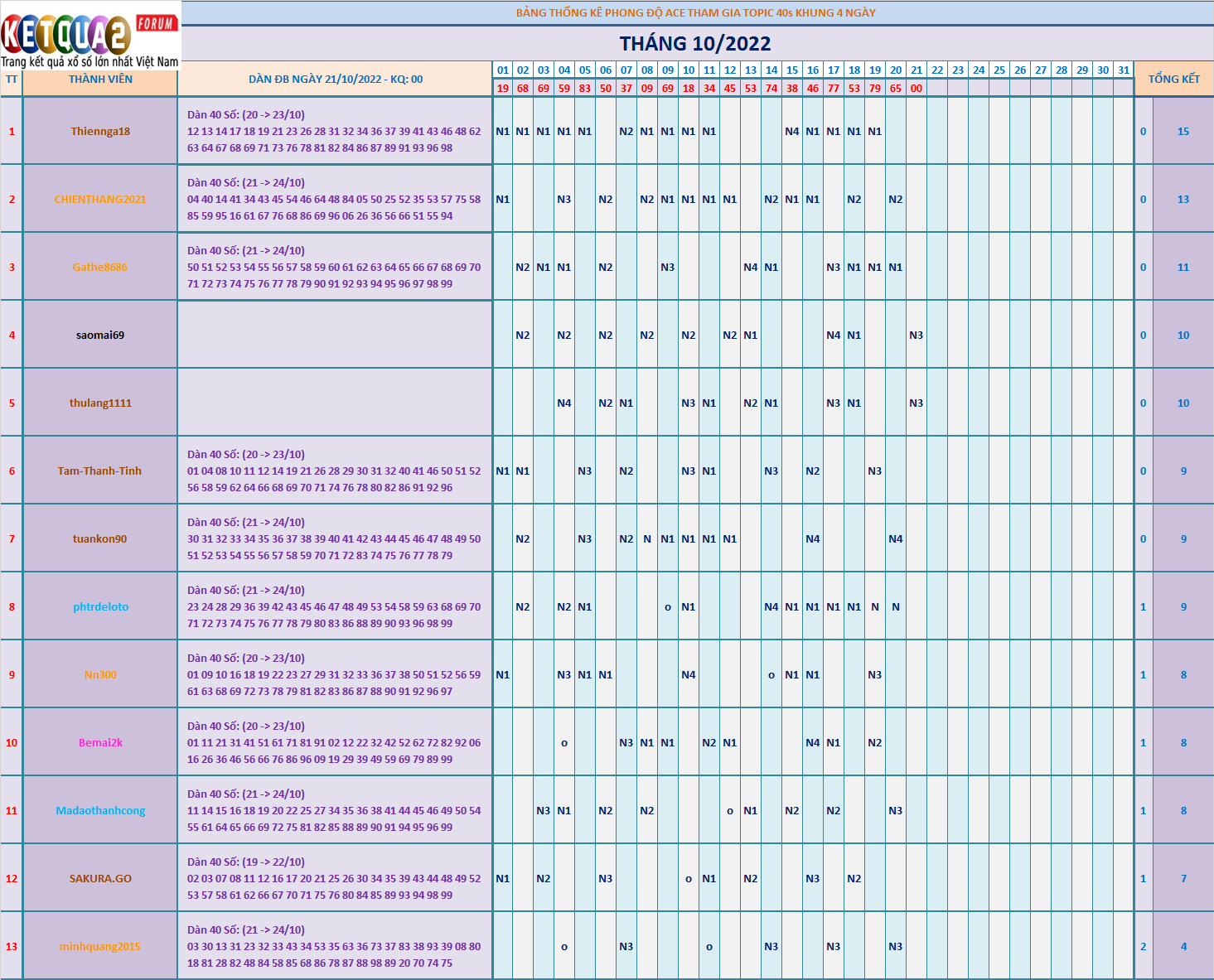
Task: Click N3 under day 19 in Tam-Thanh-Tinh row
Action: point(875,471)
